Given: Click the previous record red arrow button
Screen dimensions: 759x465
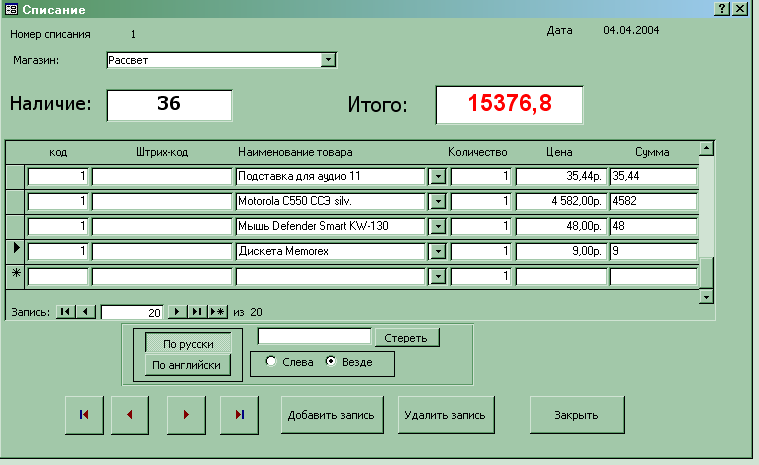Looking at the screenshot, I should point(129,415).
